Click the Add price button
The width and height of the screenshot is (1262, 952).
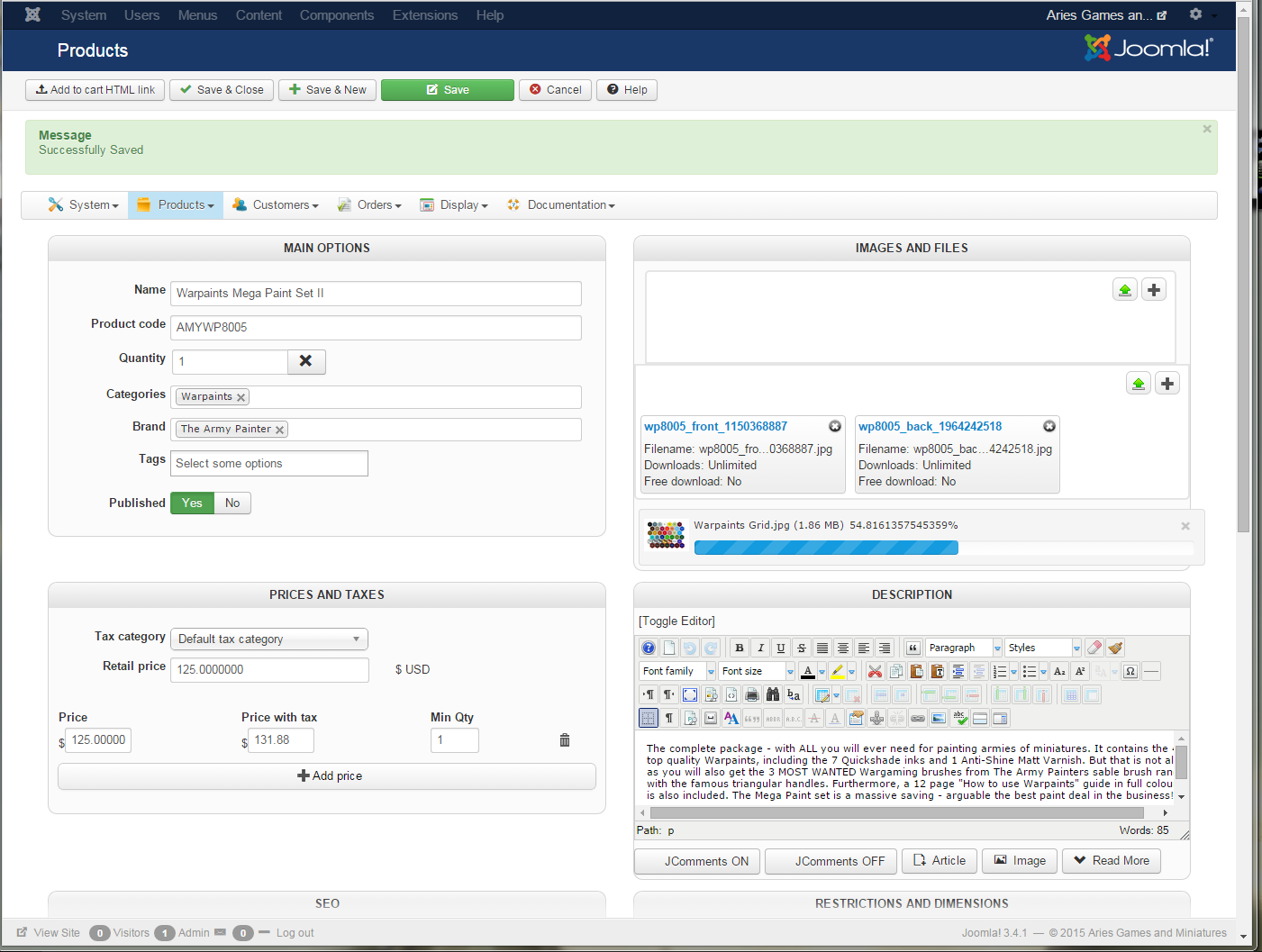(x=327, y=776)
